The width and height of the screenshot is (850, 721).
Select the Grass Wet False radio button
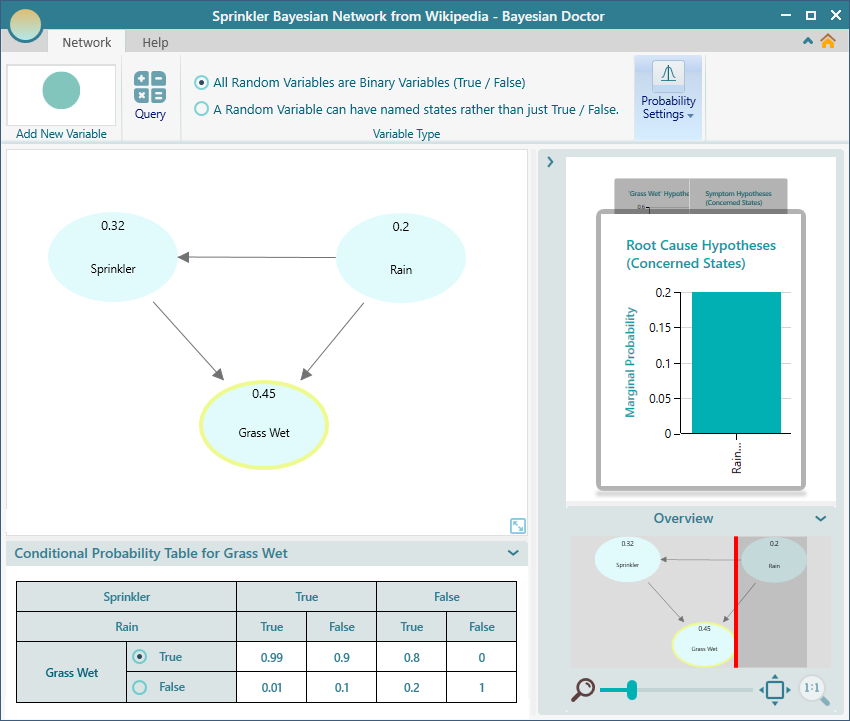click(x=140, y=687)
